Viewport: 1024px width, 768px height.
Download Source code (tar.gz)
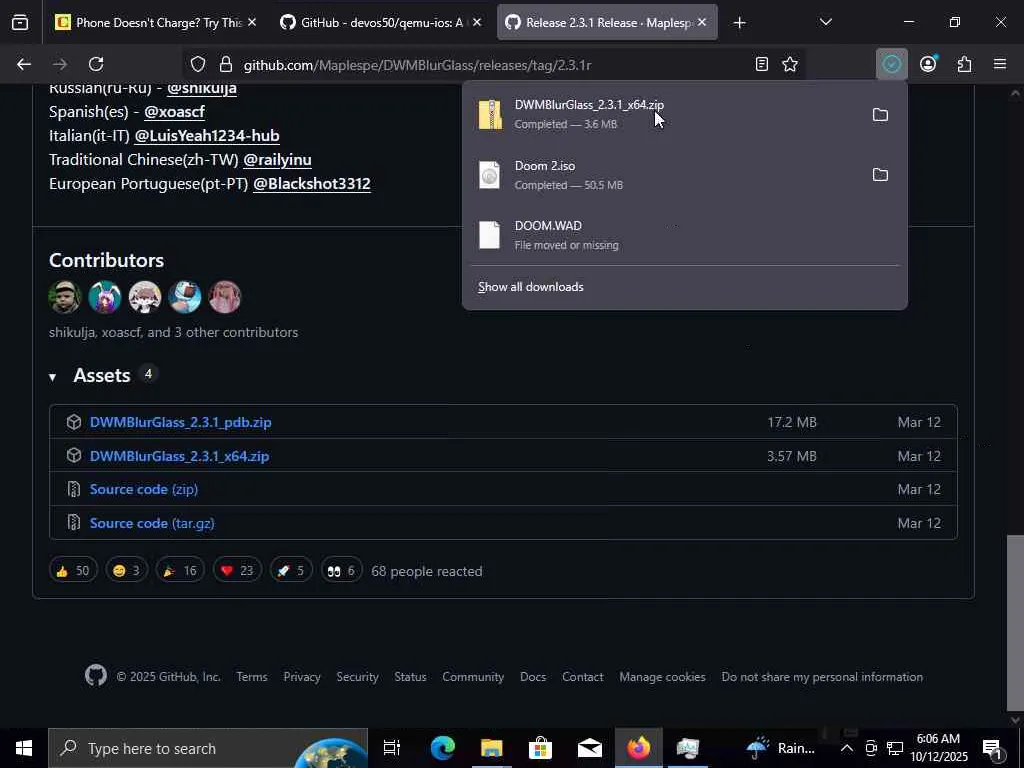152,523
